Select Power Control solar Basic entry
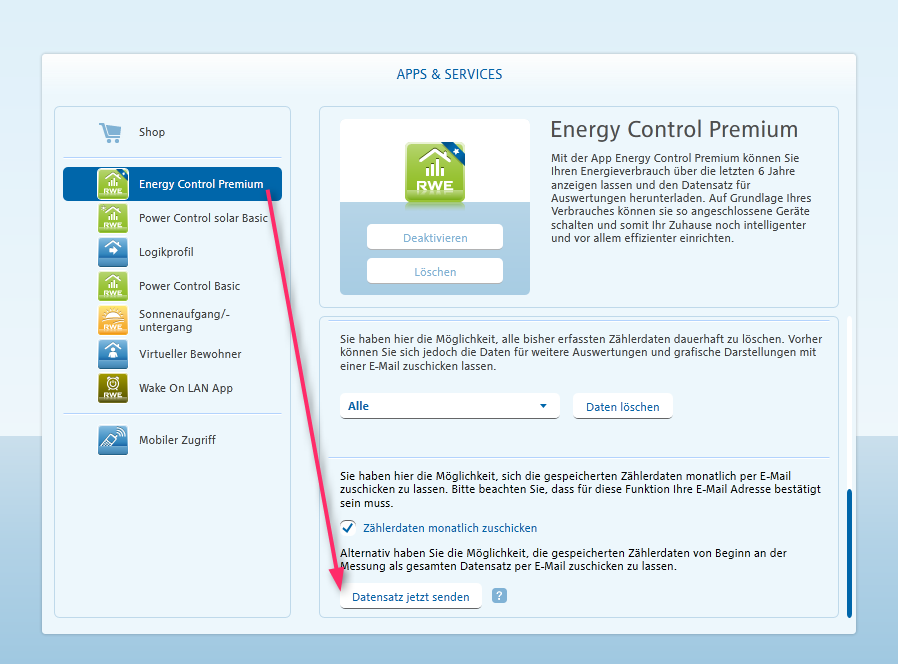Image resolution: width=898 pixels, height=664 pixels. (172, 218)
